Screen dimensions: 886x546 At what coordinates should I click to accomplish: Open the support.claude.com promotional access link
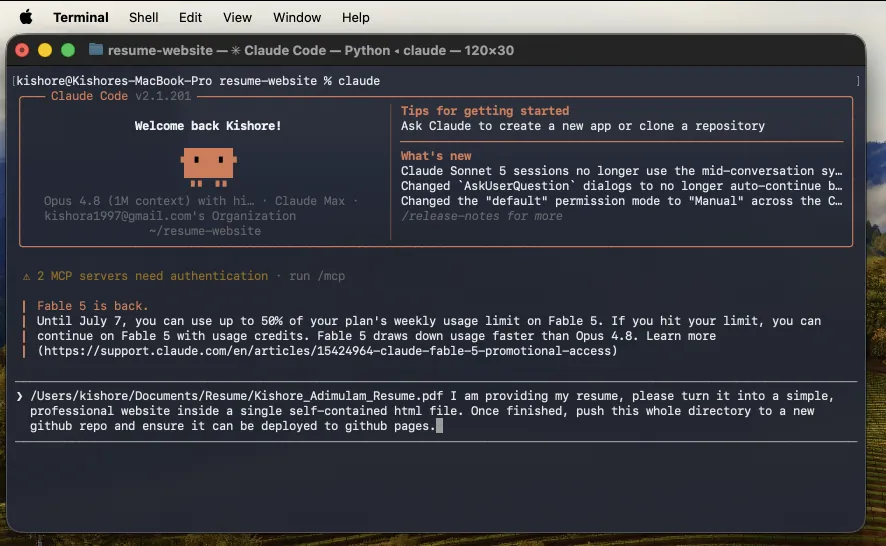(x=327, y=351)
